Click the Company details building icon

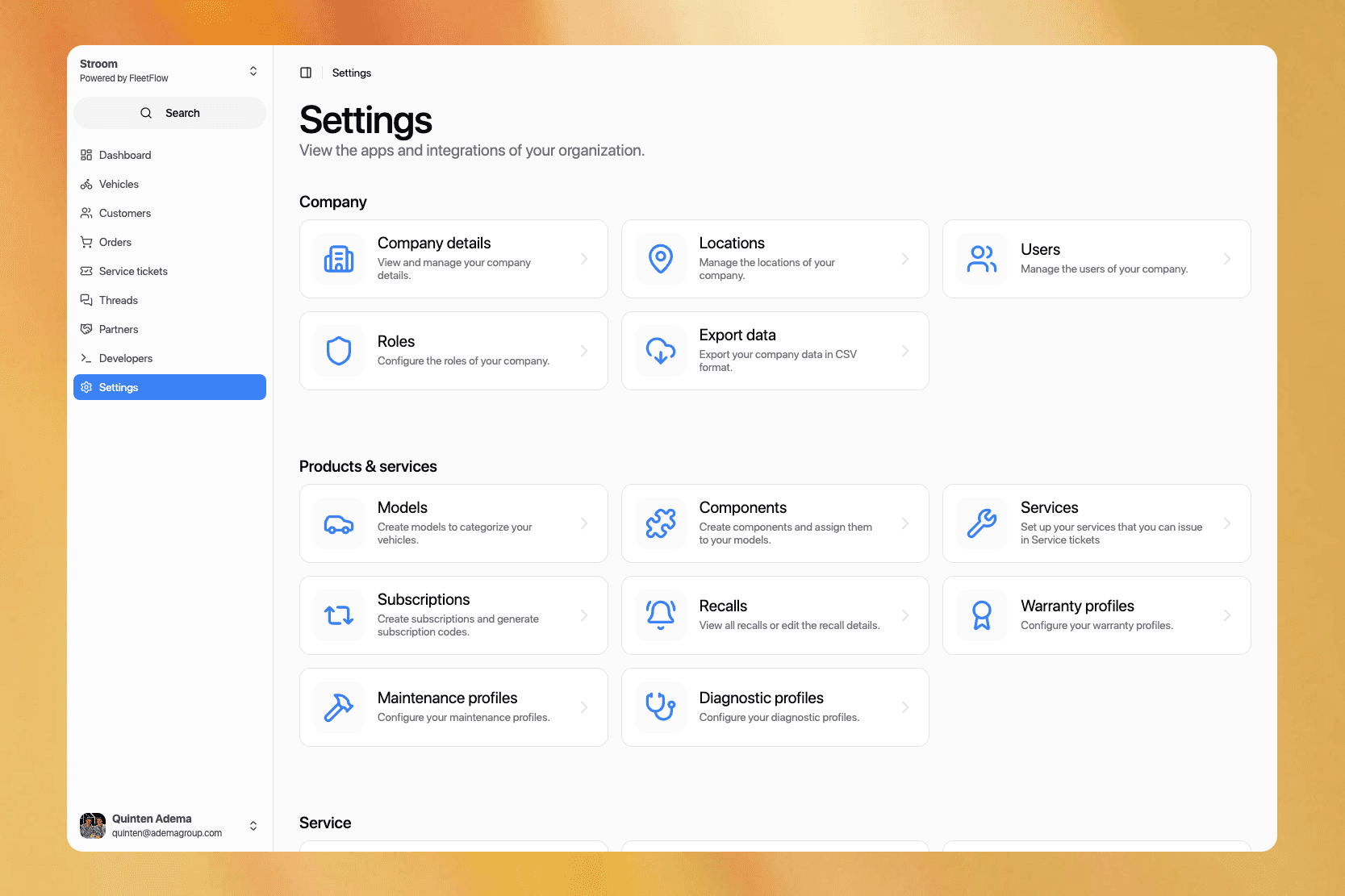point(339,259)
